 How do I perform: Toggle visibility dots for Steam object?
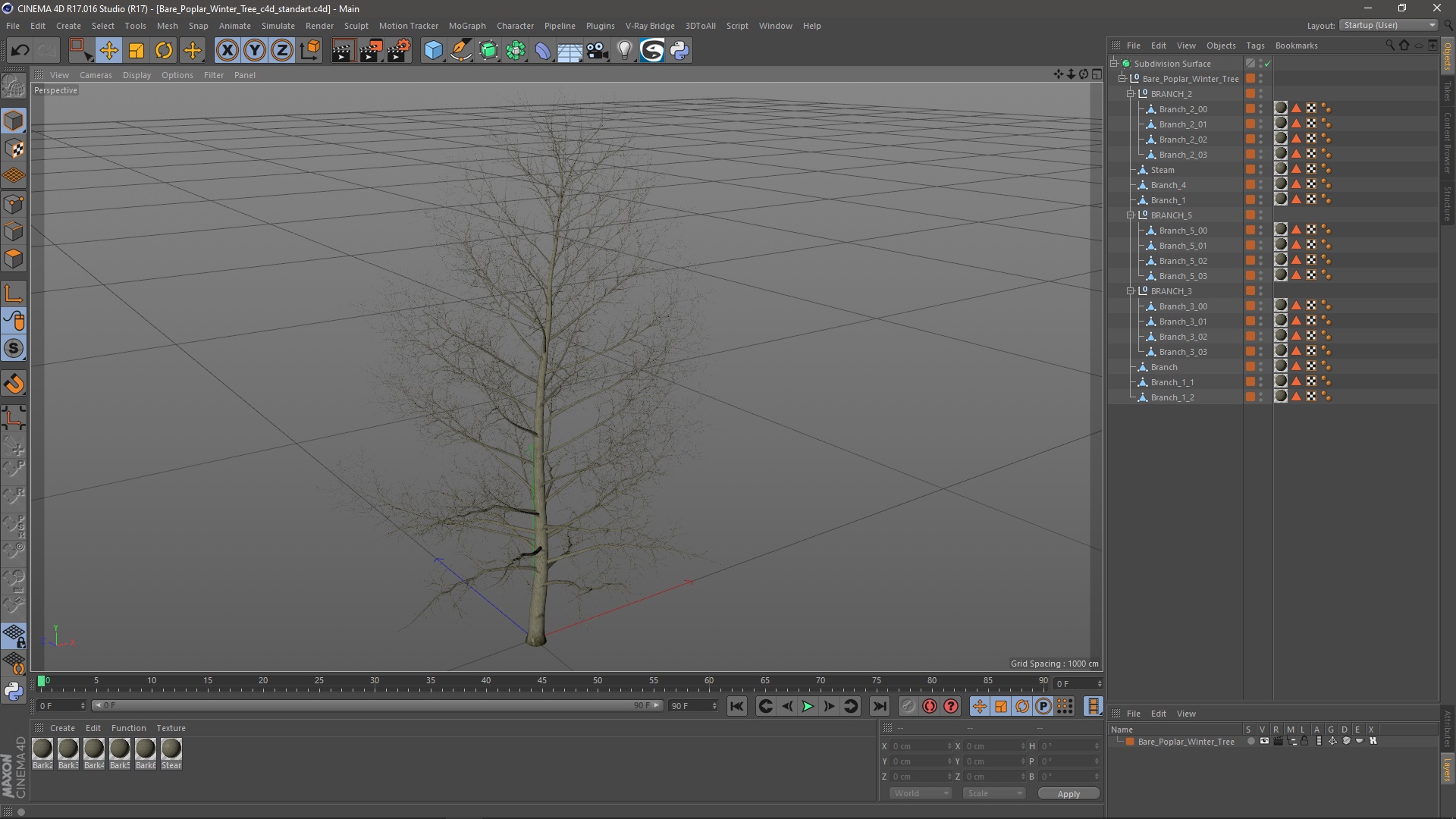pos(1261,170)
